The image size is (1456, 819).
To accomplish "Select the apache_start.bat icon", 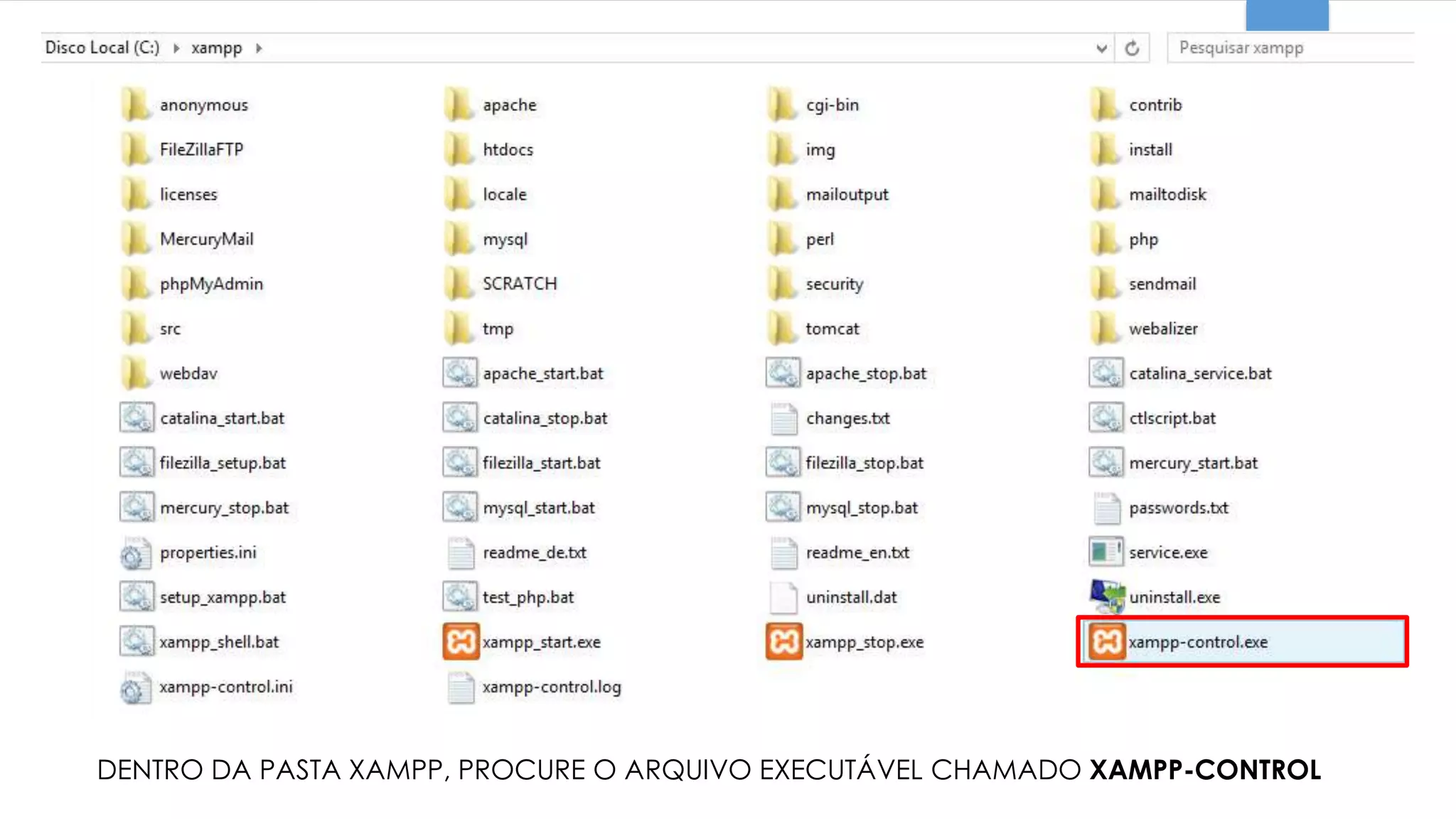I will click(x=460, y=373).
